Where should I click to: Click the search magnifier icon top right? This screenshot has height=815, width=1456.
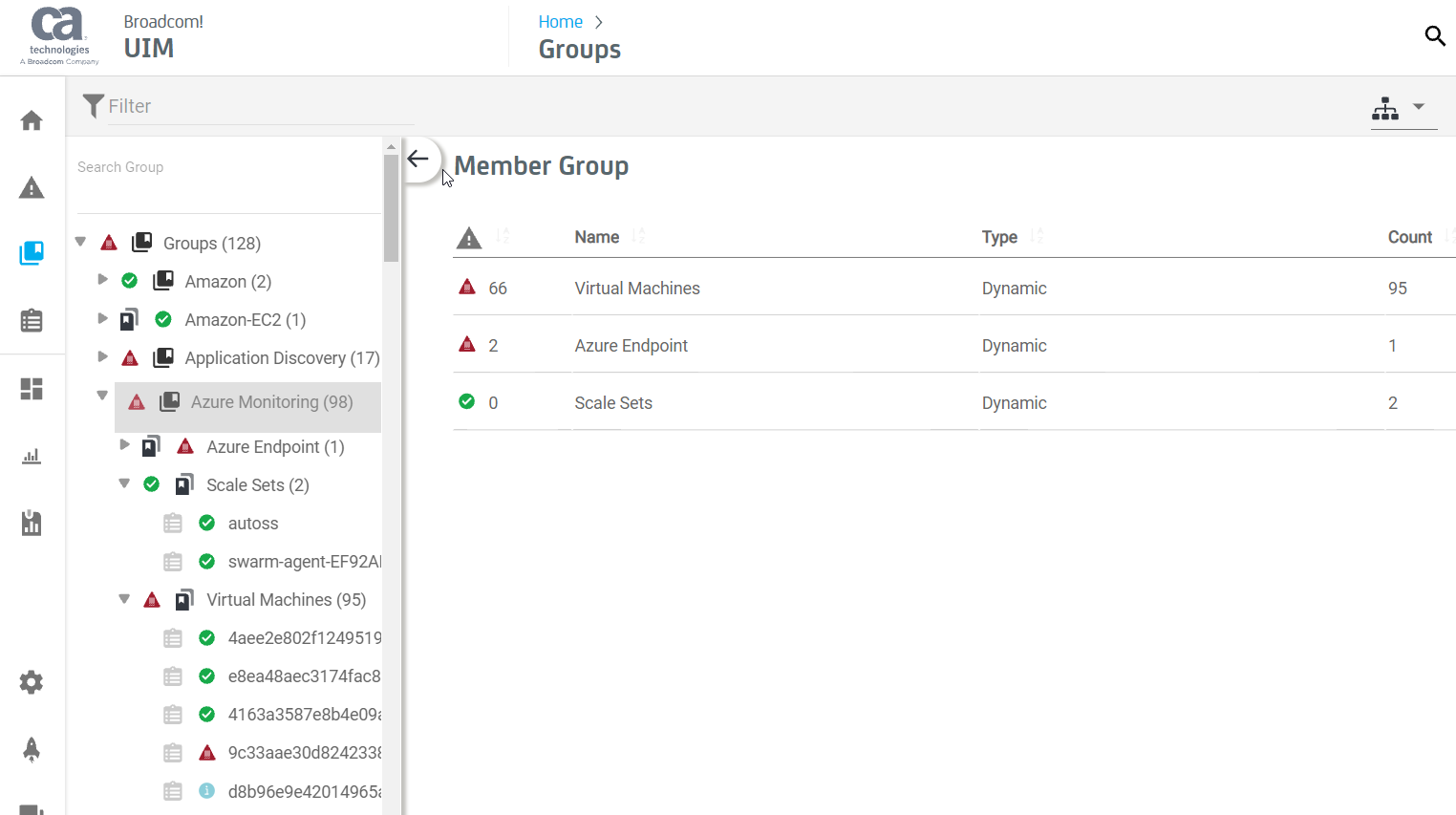(1435, 35)
